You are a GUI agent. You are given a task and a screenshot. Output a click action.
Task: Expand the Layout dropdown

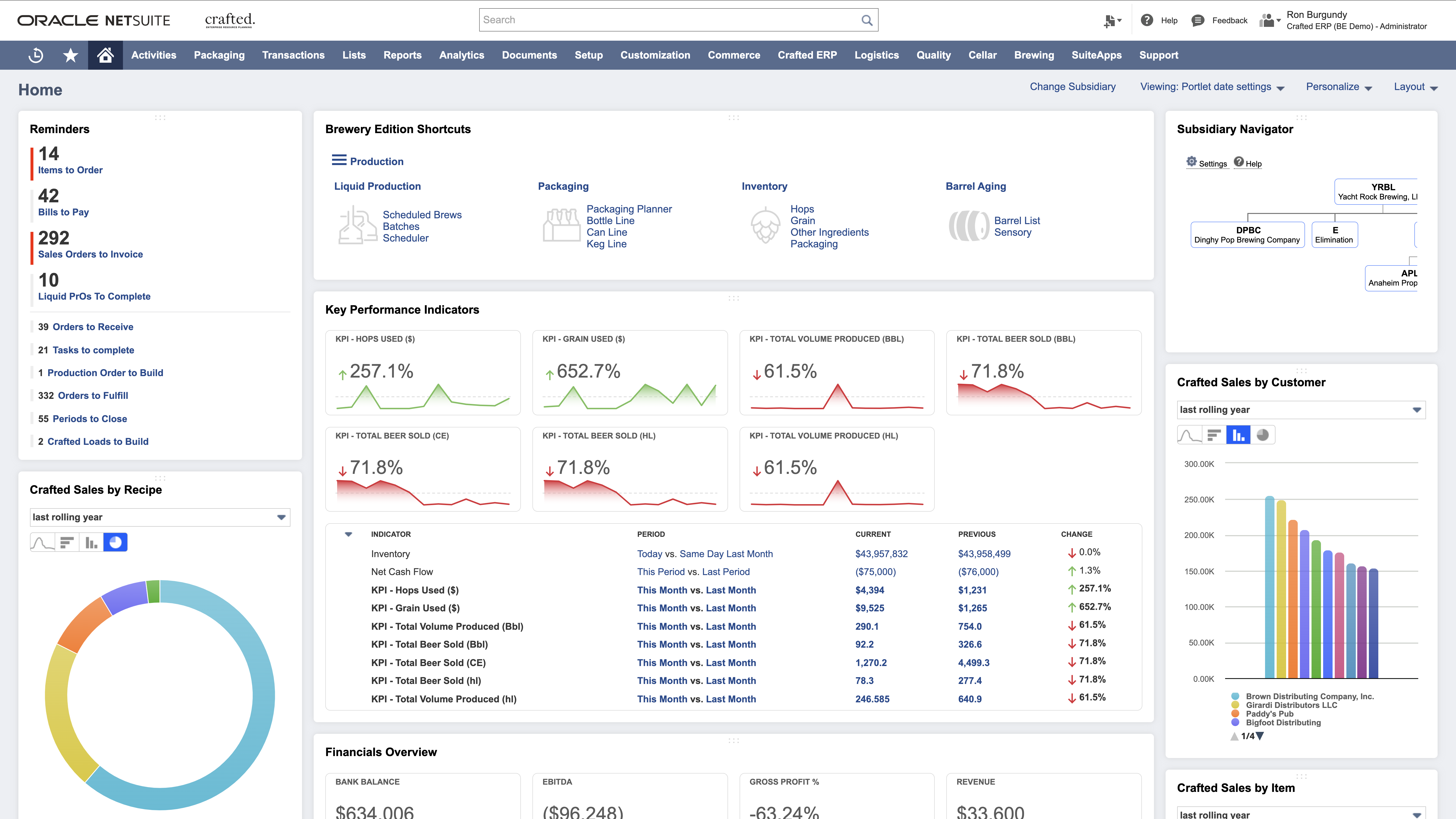[x=1415, y=87]
